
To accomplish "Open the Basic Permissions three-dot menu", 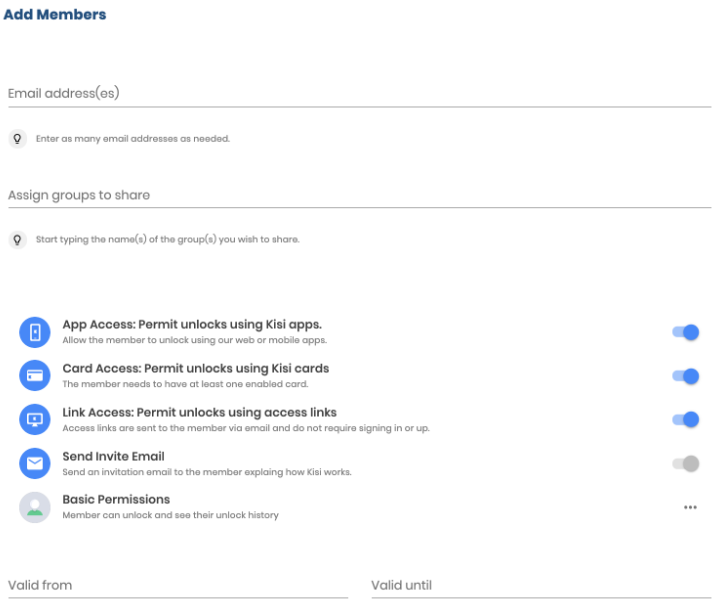I will point(690,508).
